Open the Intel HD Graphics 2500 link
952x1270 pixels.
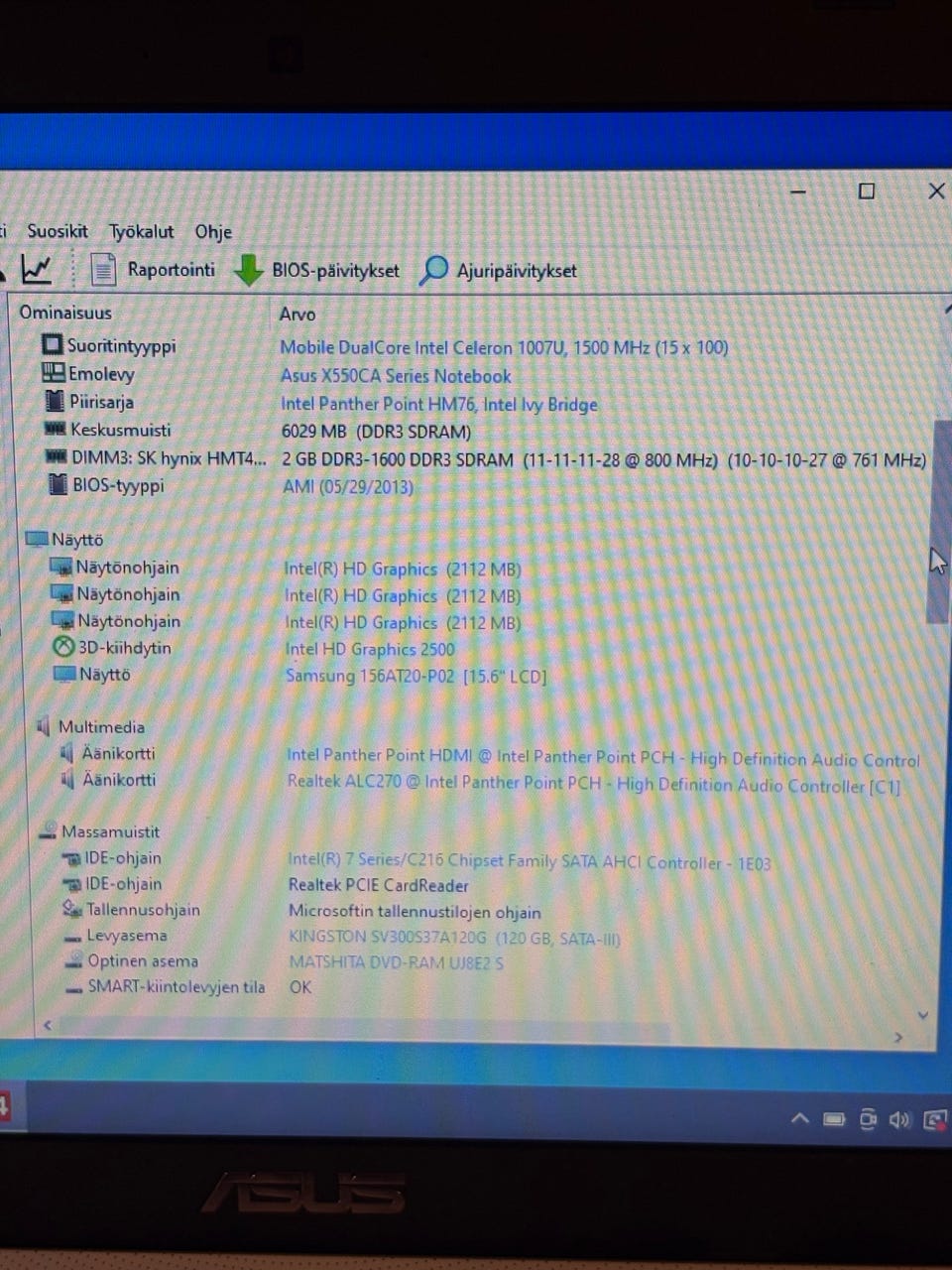(x=370, y=649)
